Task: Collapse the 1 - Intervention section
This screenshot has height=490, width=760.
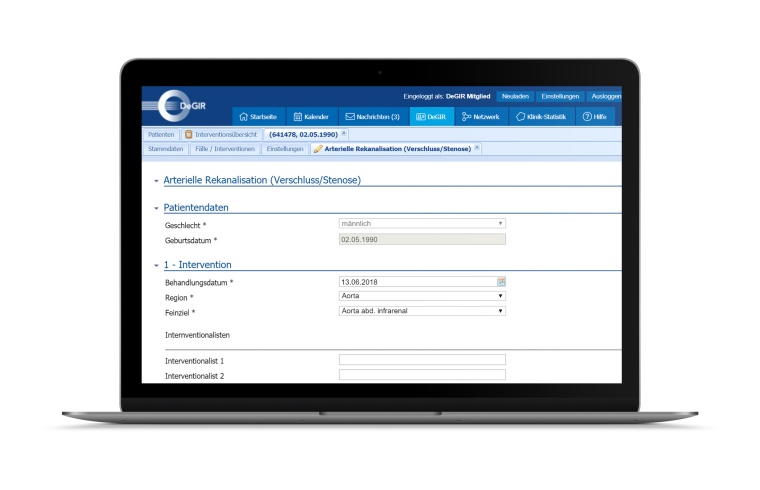Action: point(156,265)
